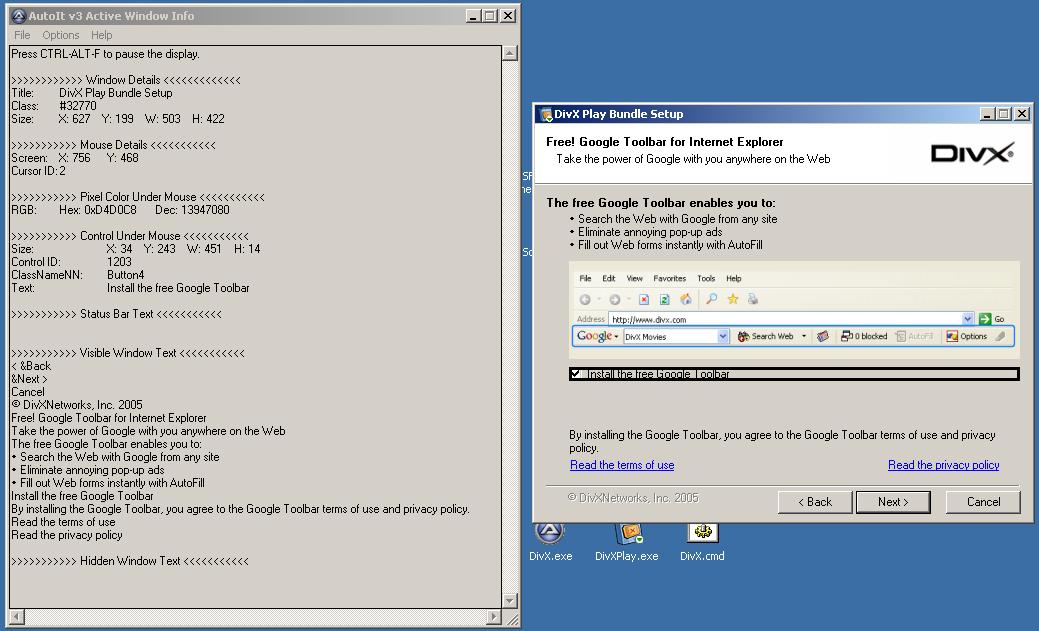Viewport: 1039px width, 631px height.
Task: Click the 0 blocked popup icon in the preview
Action: (846, 337)
